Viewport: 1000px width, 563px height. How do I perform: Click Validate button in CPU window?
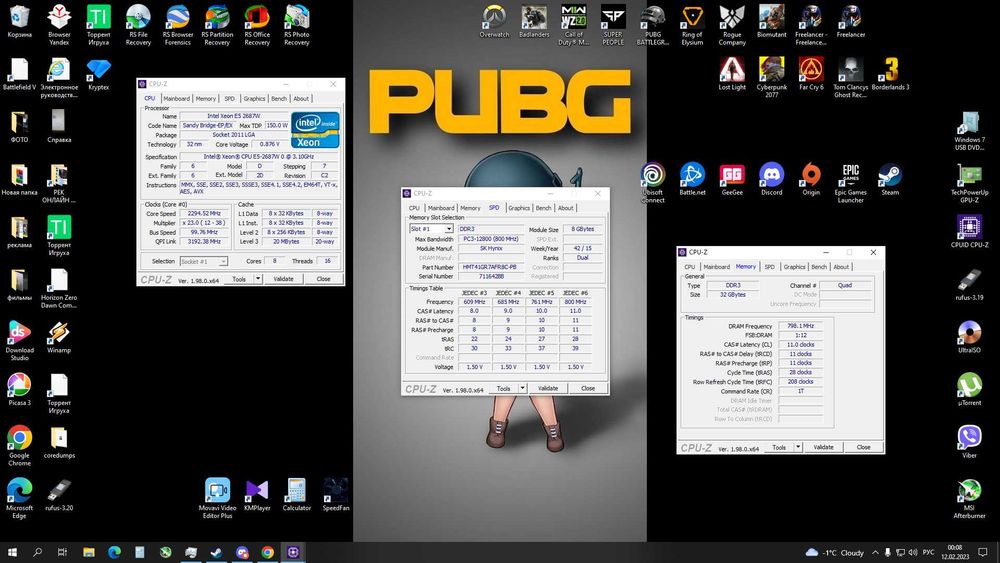[283, 279]
